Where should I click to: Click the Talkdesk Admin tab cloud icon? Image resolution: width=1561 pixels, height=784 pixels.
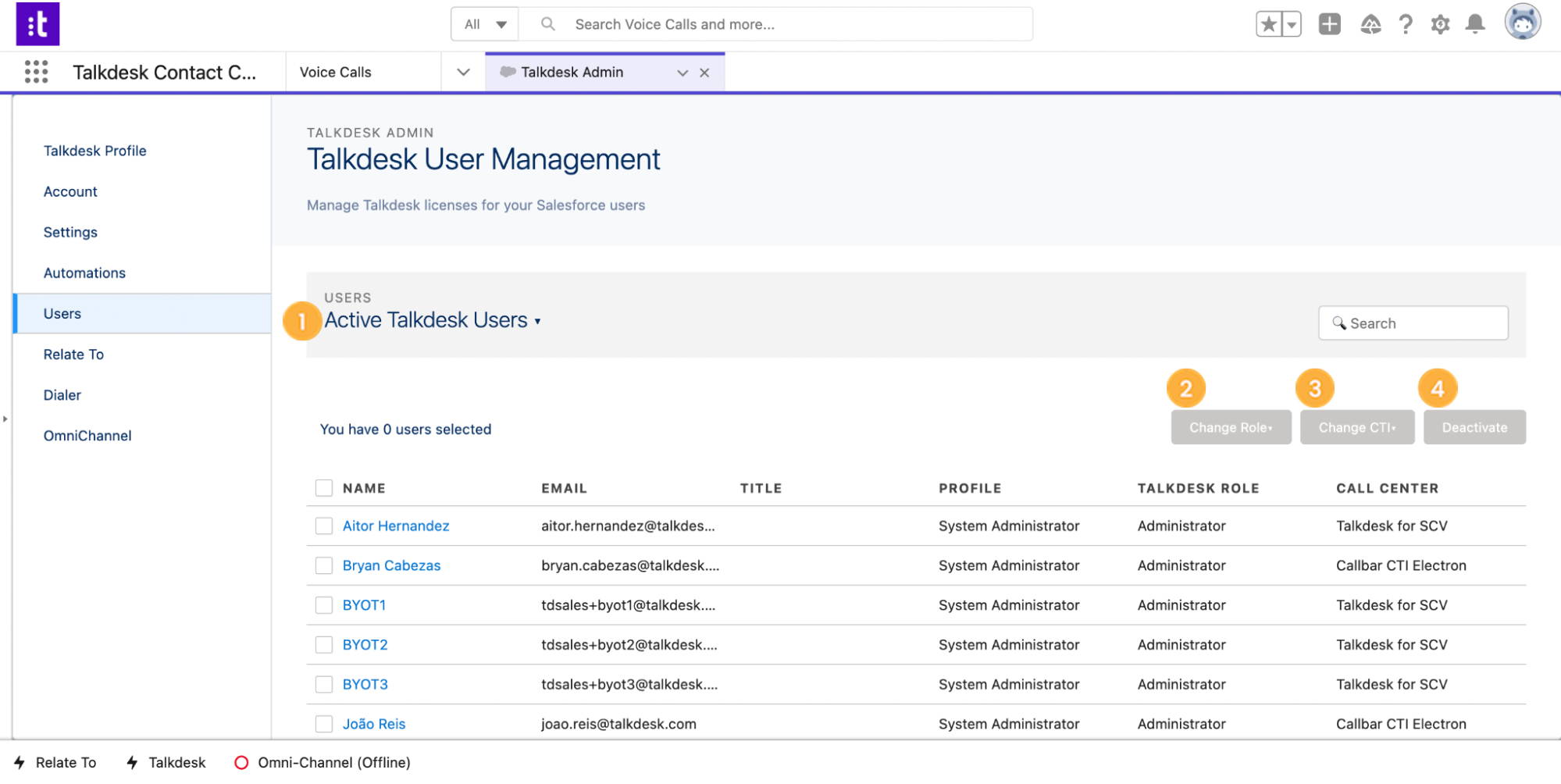(x=508, y=72)
